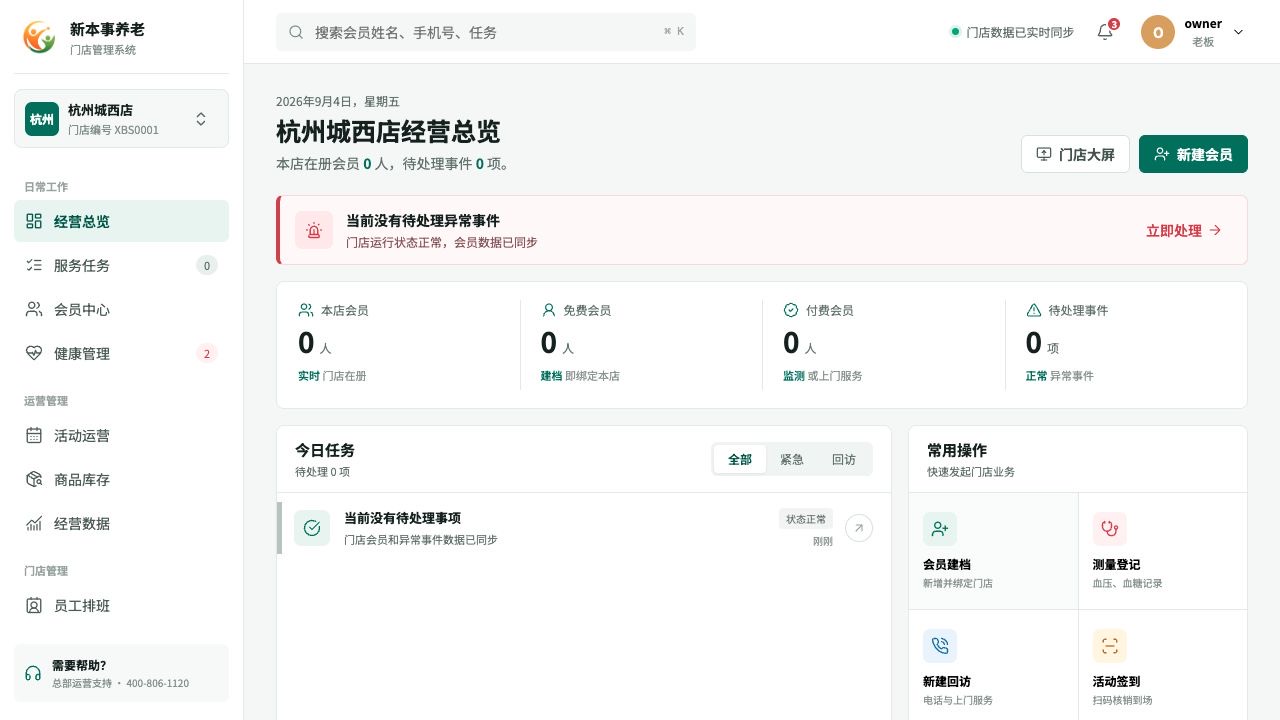Click the red siren alert icon
The image size is (1280, 720).
tap(314, 230)
